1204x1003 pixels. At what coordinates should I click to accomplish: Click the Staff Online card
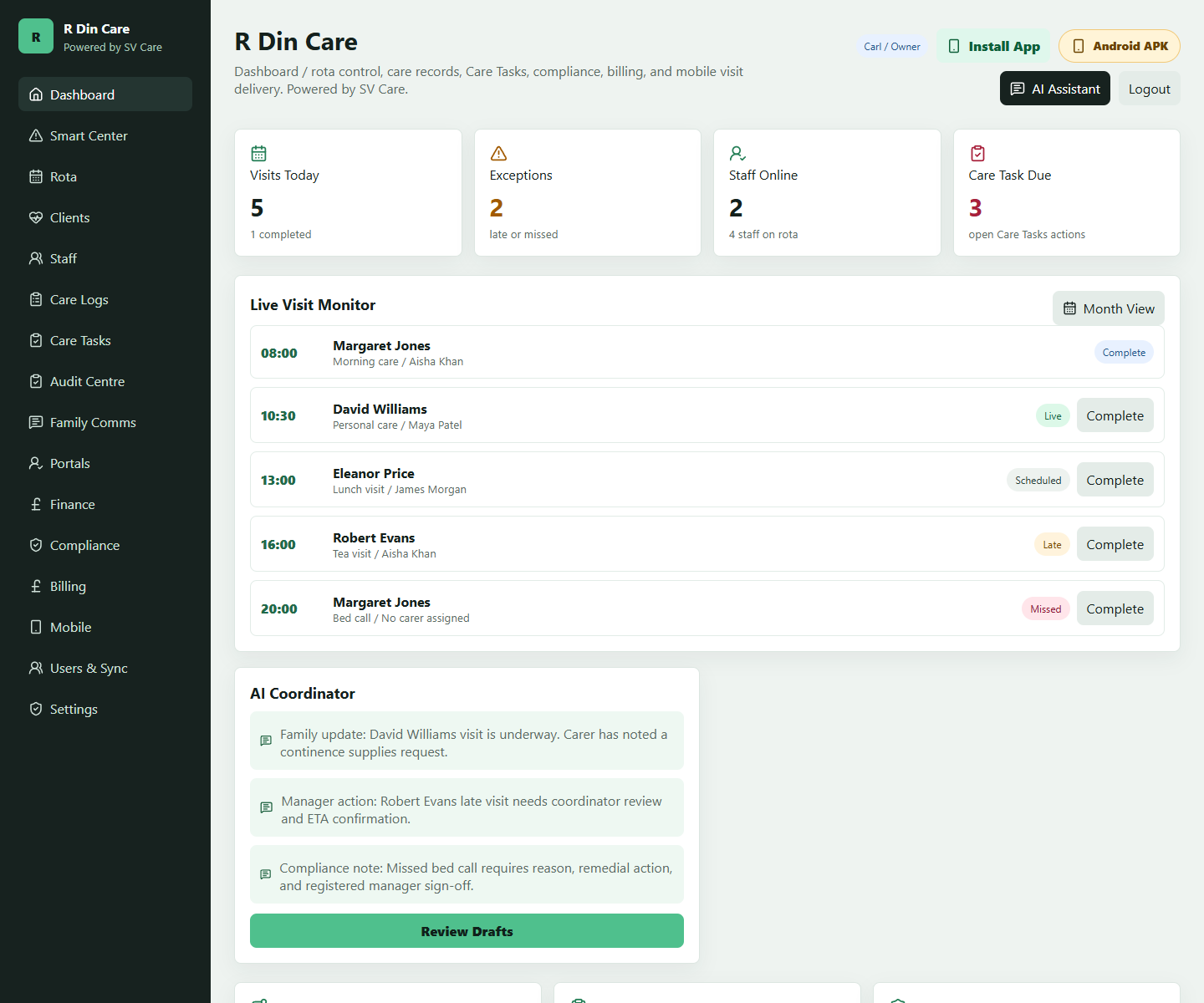[x=827, y=192]
